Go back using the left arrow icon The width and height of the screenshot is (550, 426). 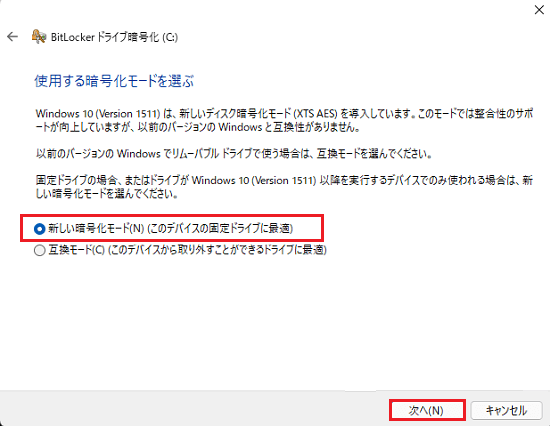13,36
